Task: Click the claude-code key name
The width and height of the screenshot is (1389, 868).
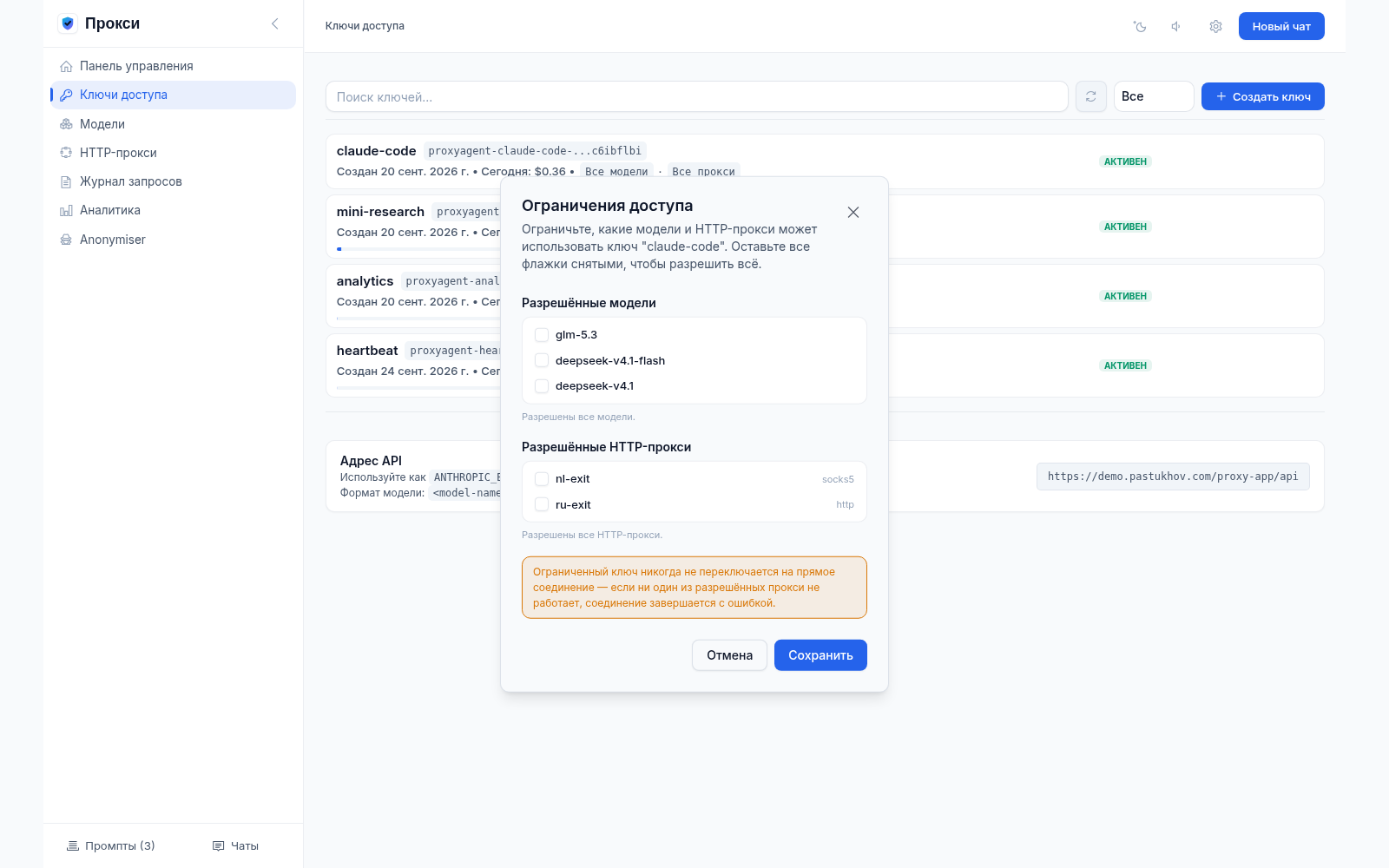Action: 376,151
